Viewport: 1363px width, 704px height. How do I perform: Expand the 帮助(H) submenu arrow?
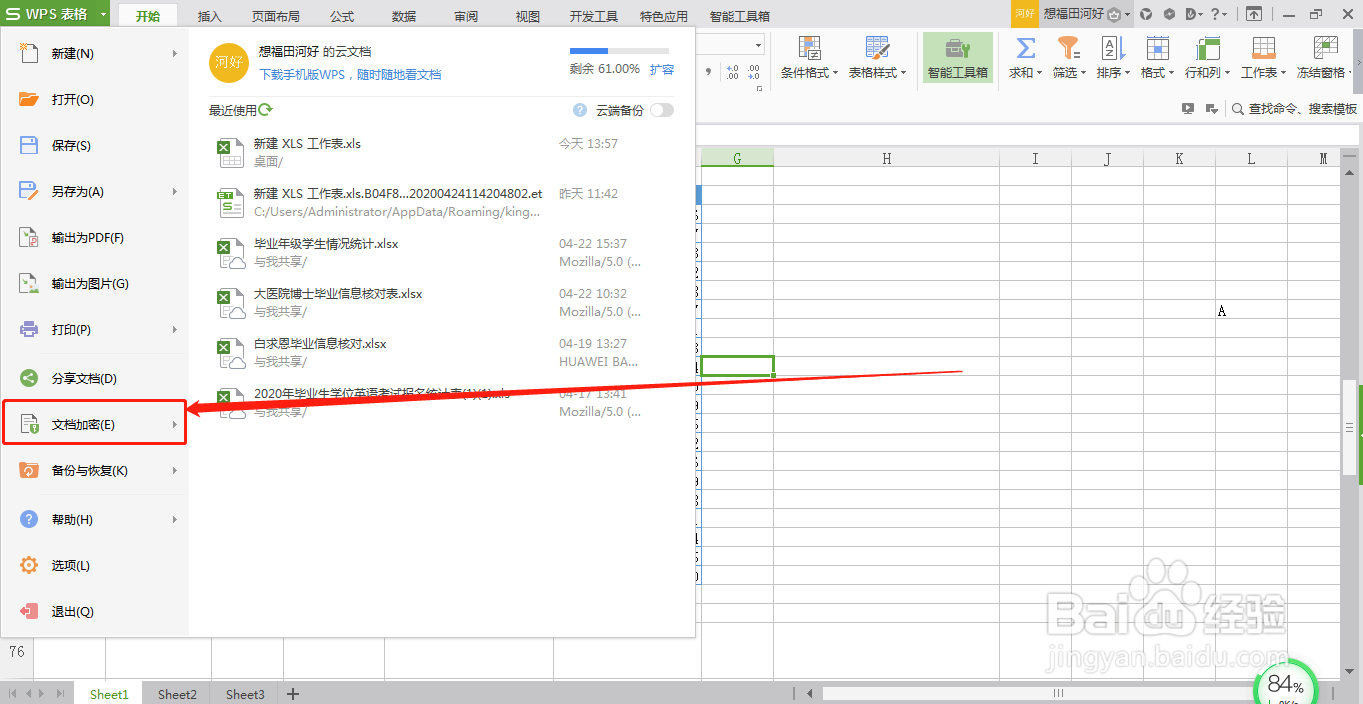[x=175, y=519]
